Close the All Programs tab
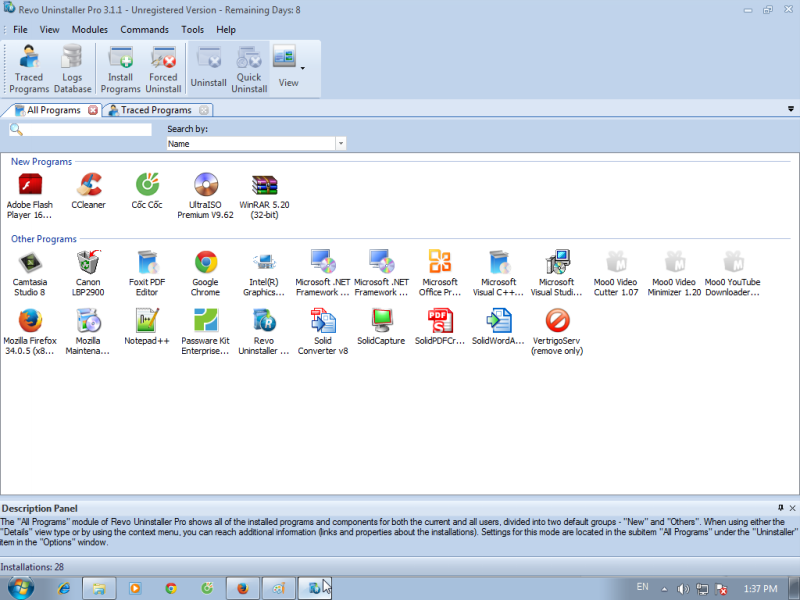 pyautogui.click(x=93, y=110)
